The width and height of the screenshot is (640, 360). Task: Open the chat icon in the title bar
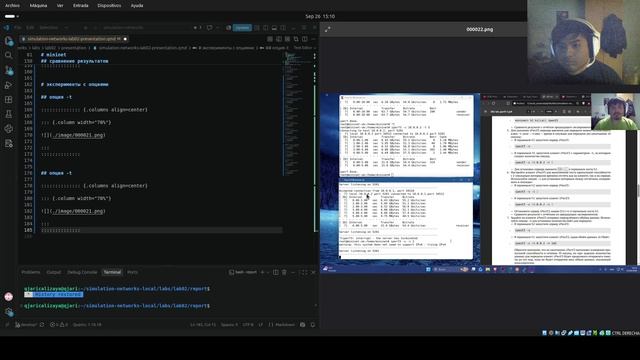click(x=209, y=28)
